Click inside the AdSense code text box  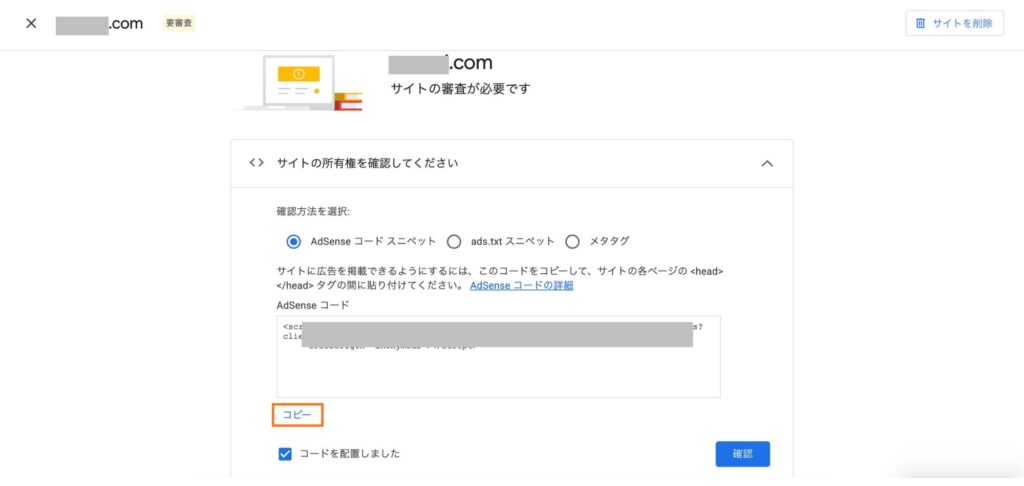(x=498, y=370)
